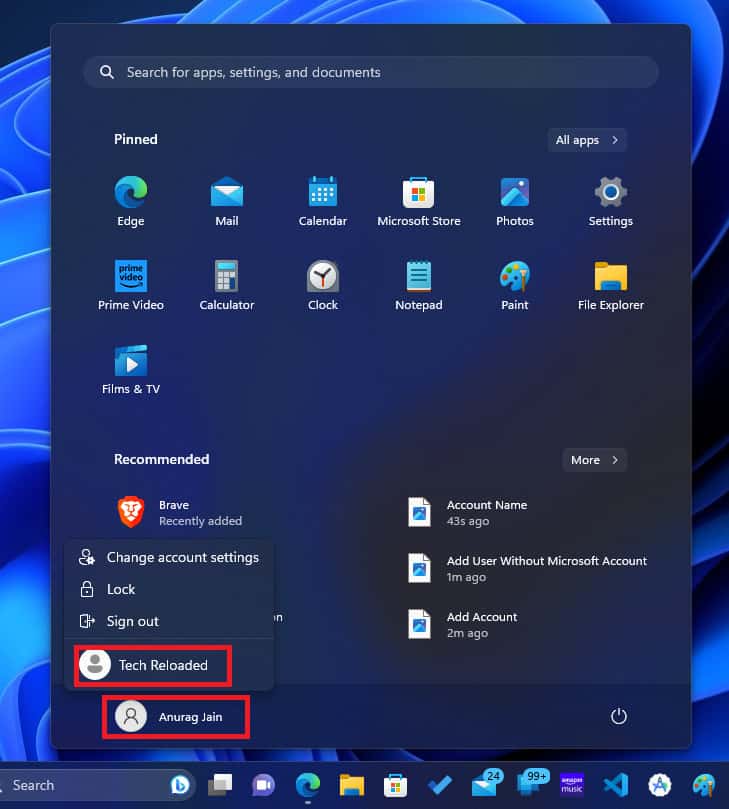Image resolution: width=729 pixels, height=809 pixels.
Task: Expand More recommended items
Action: [594, 460]
